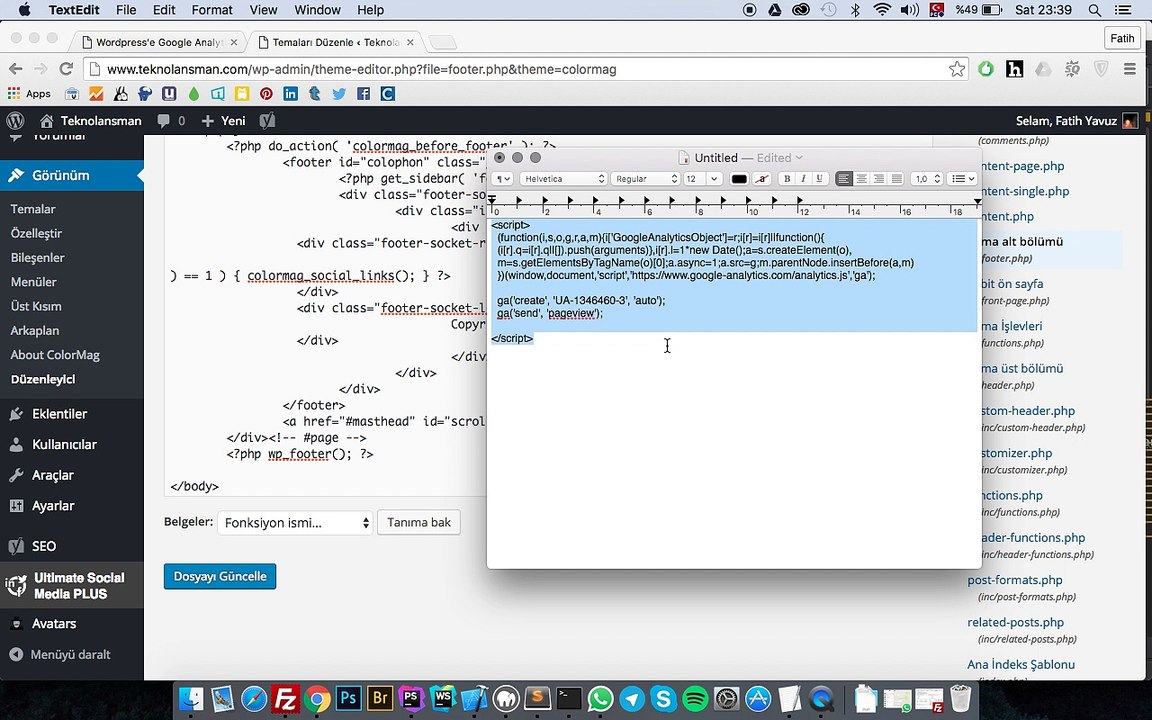Align text left in TextEdit

coord(844,179)
